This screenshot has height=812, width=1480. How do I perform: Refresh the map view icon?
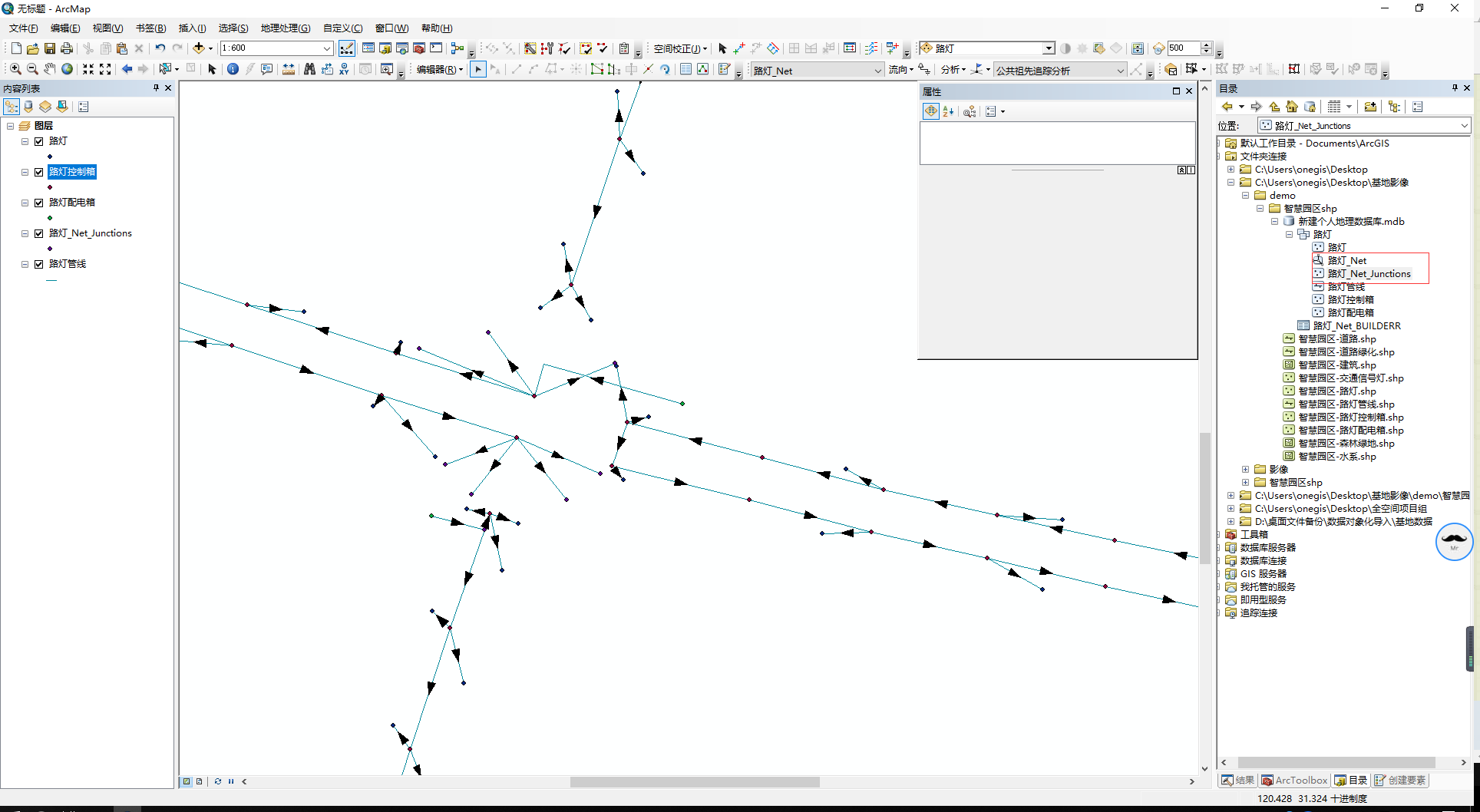218,781
